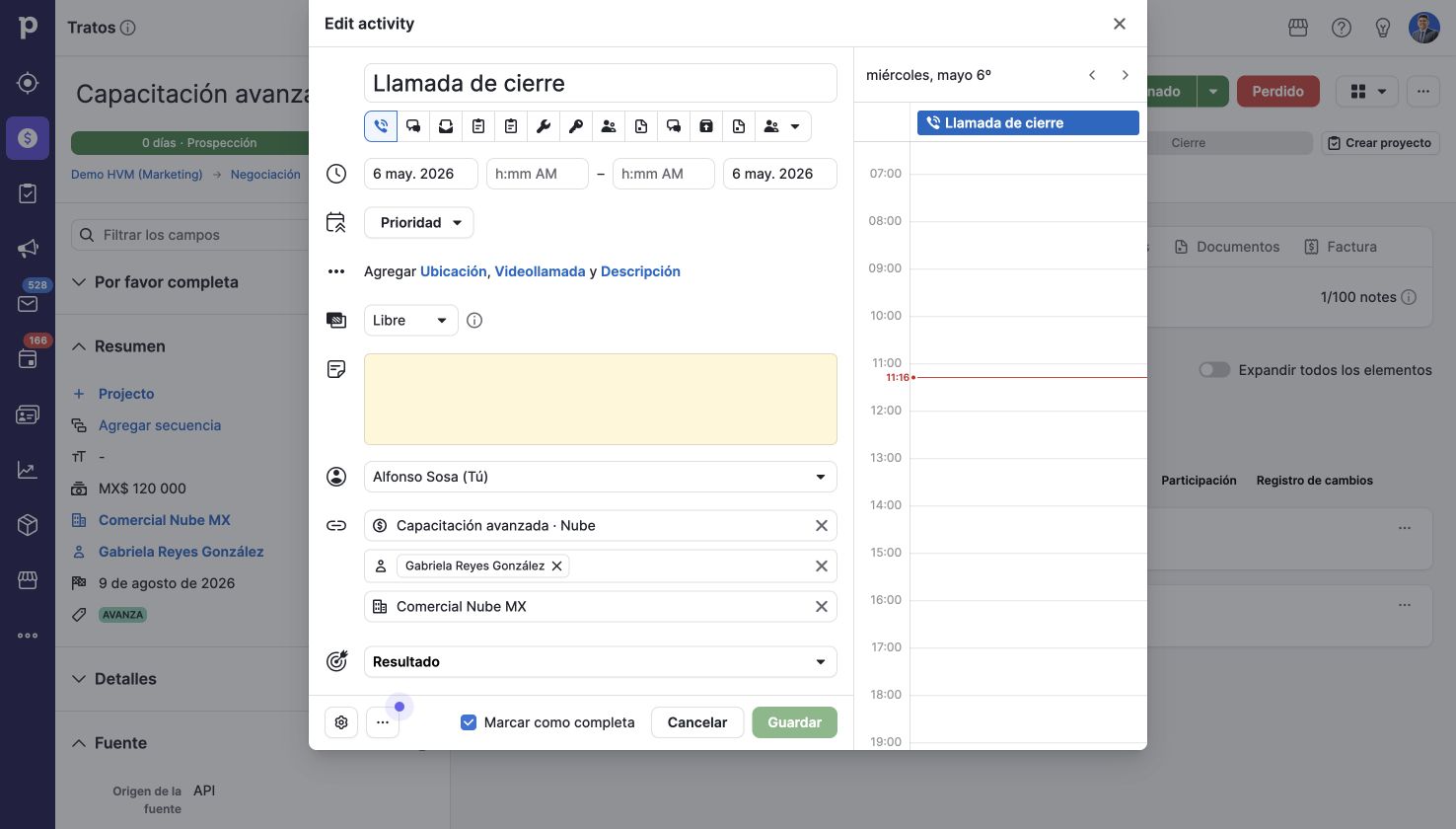Image resolution: width=1456 pixels, height=829 pixels.
Task: Click the start time h:mm AM field
Action: 538,174
